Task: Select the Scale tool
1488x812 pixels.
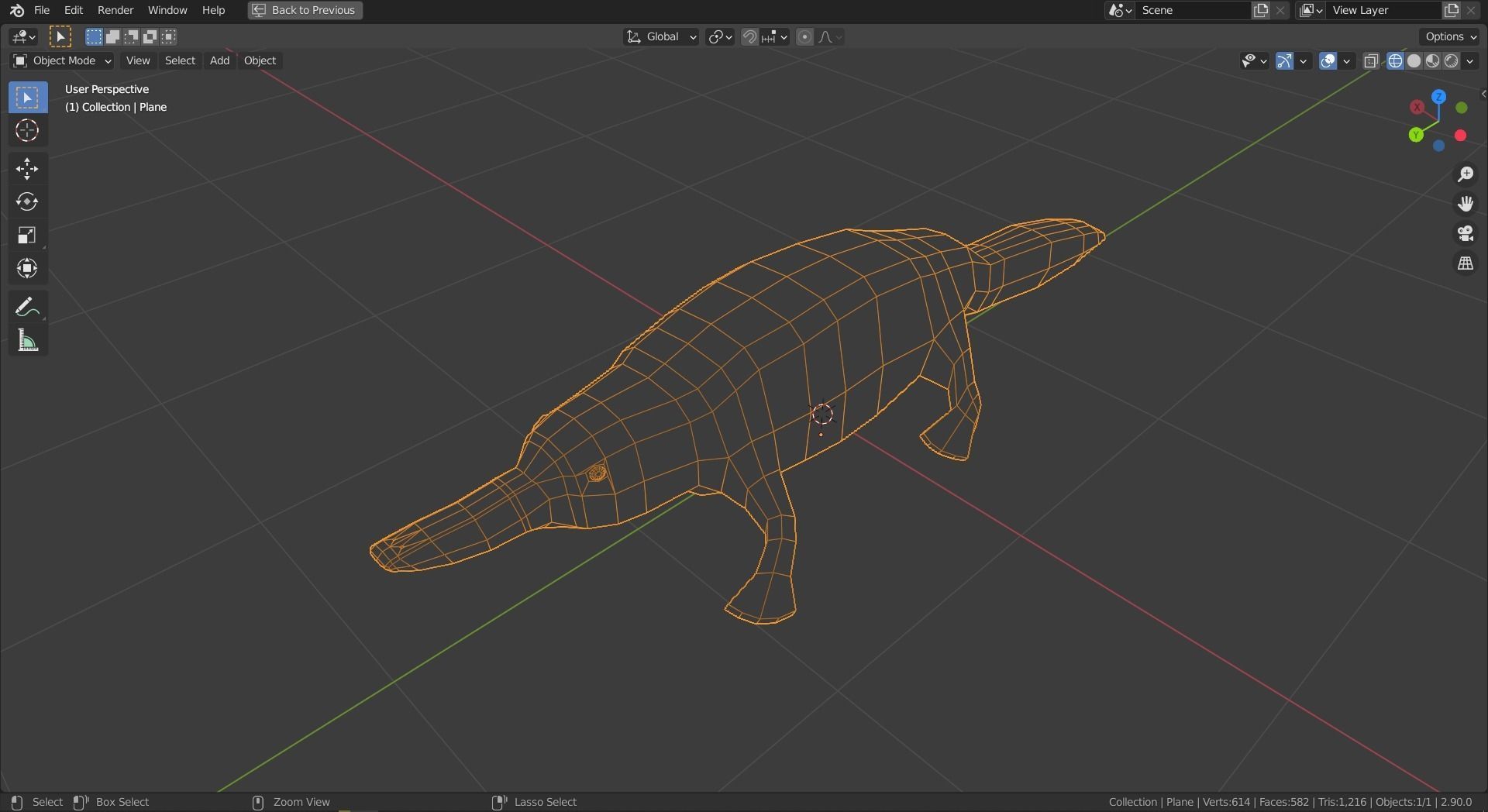Action: click(x=28, y=236)
